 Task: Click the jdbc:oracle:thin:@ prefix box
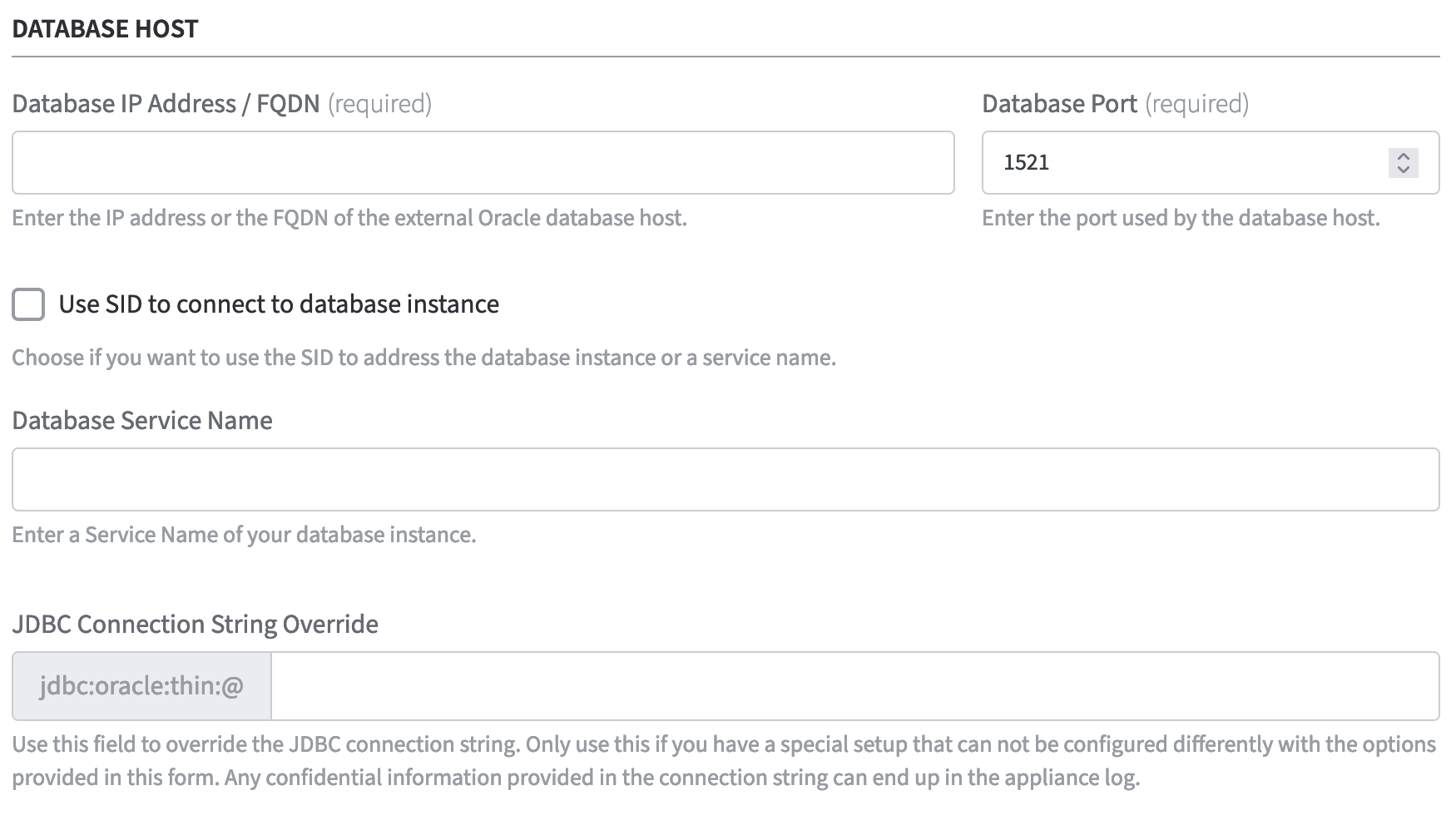point(141,686)
